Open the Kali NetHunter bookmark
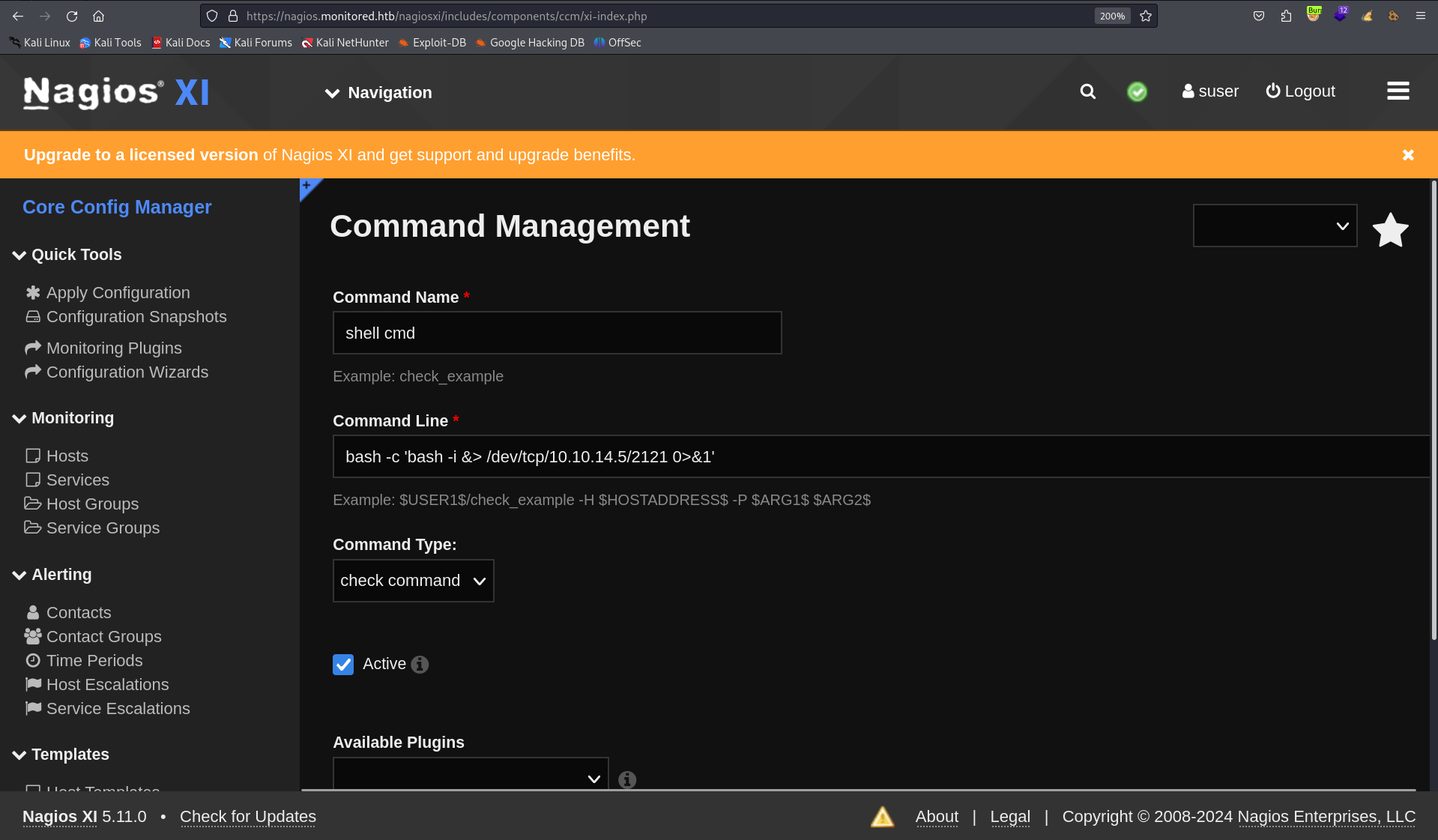The height and width of the screenshot is (840, 1438). [x=345, y=43]
